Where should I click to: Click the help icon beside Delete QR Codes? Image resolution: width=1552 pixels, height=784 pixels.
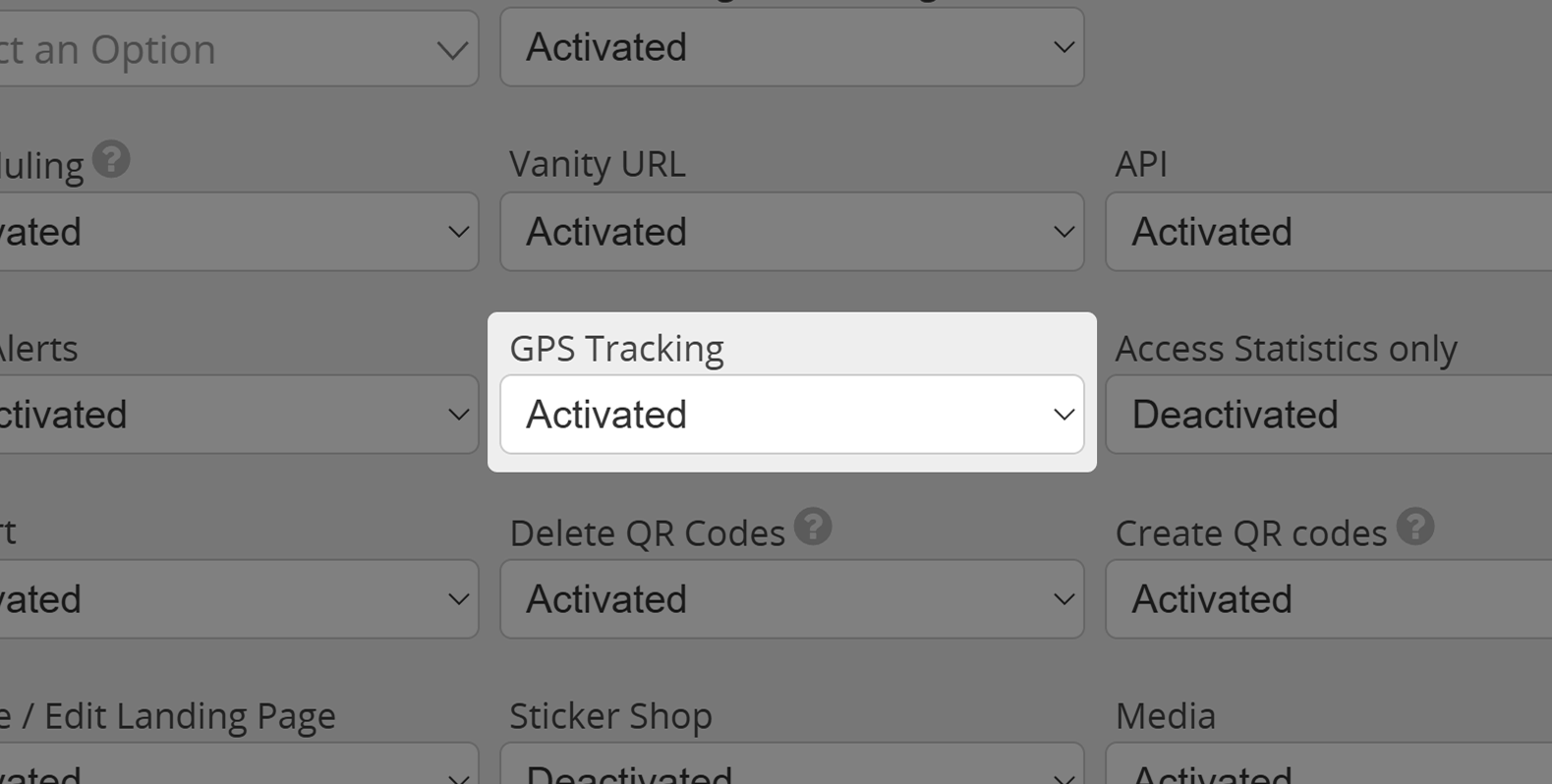click(813, 528)
